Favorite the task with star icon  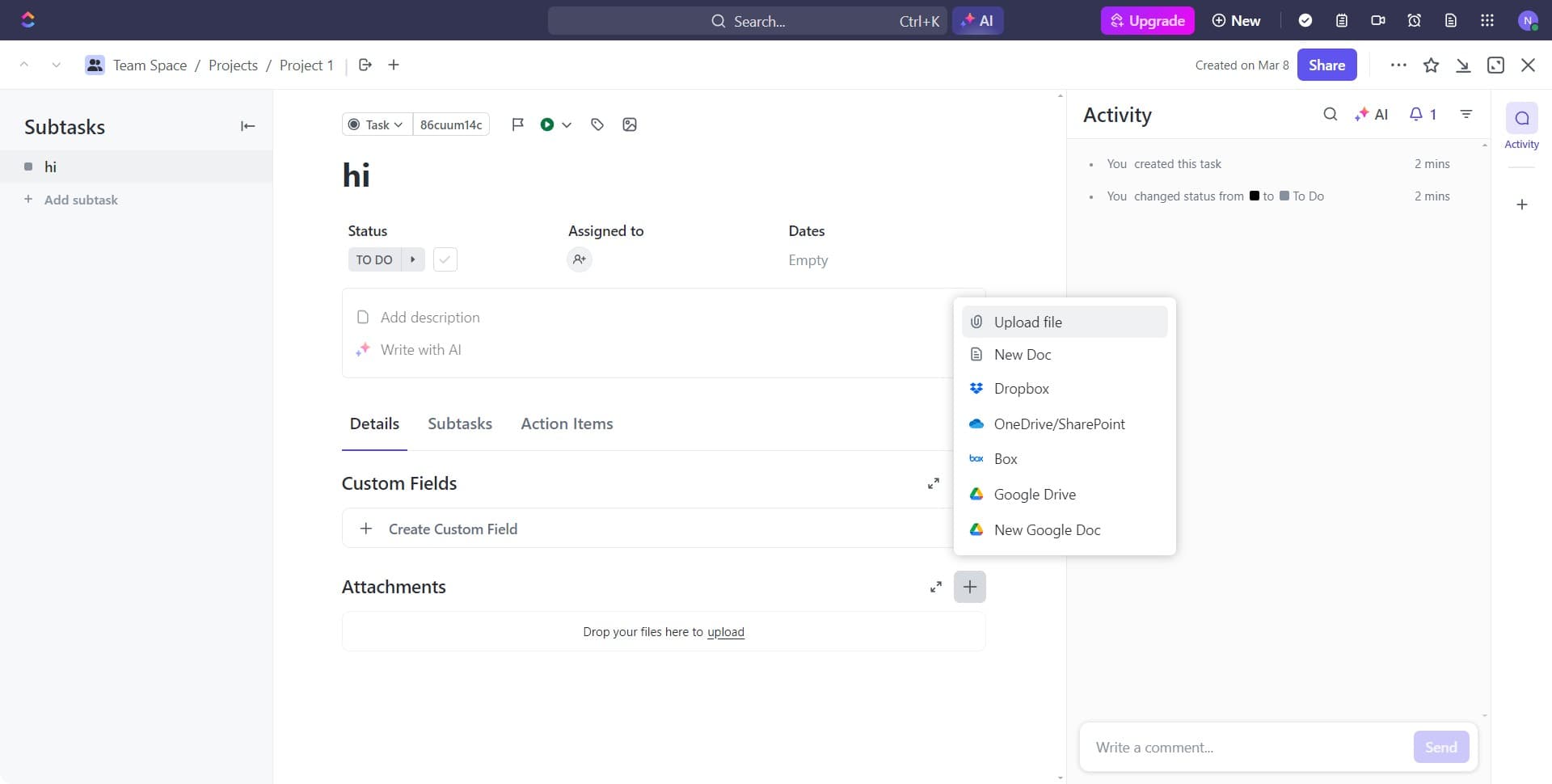pos(1431,65)
